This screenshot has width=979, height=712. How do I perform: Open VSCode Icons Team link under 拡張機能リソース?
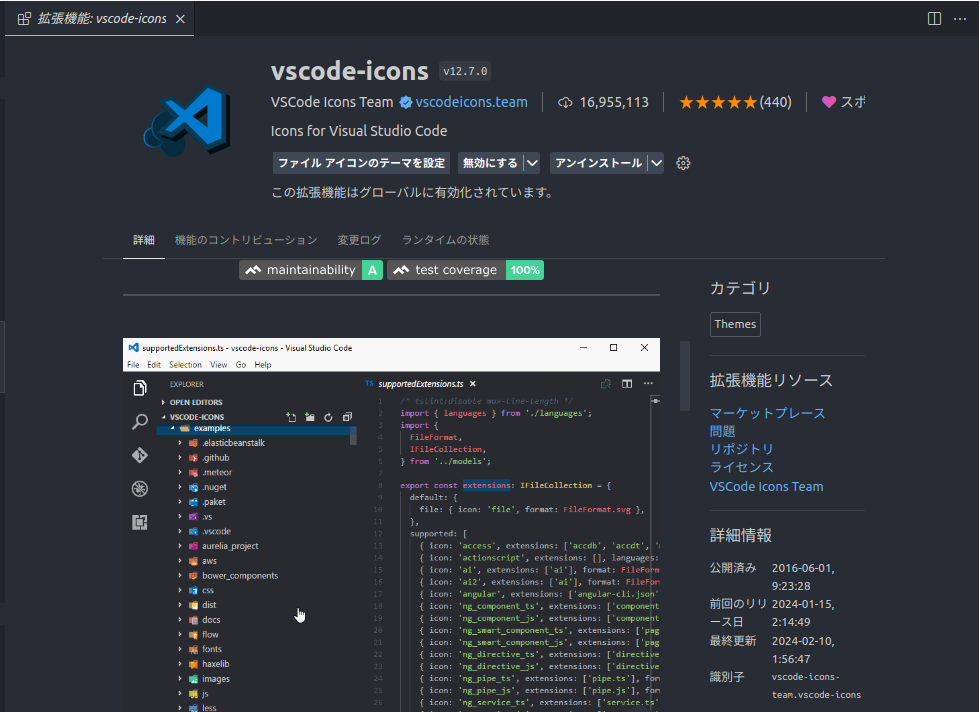click(766, 487)
